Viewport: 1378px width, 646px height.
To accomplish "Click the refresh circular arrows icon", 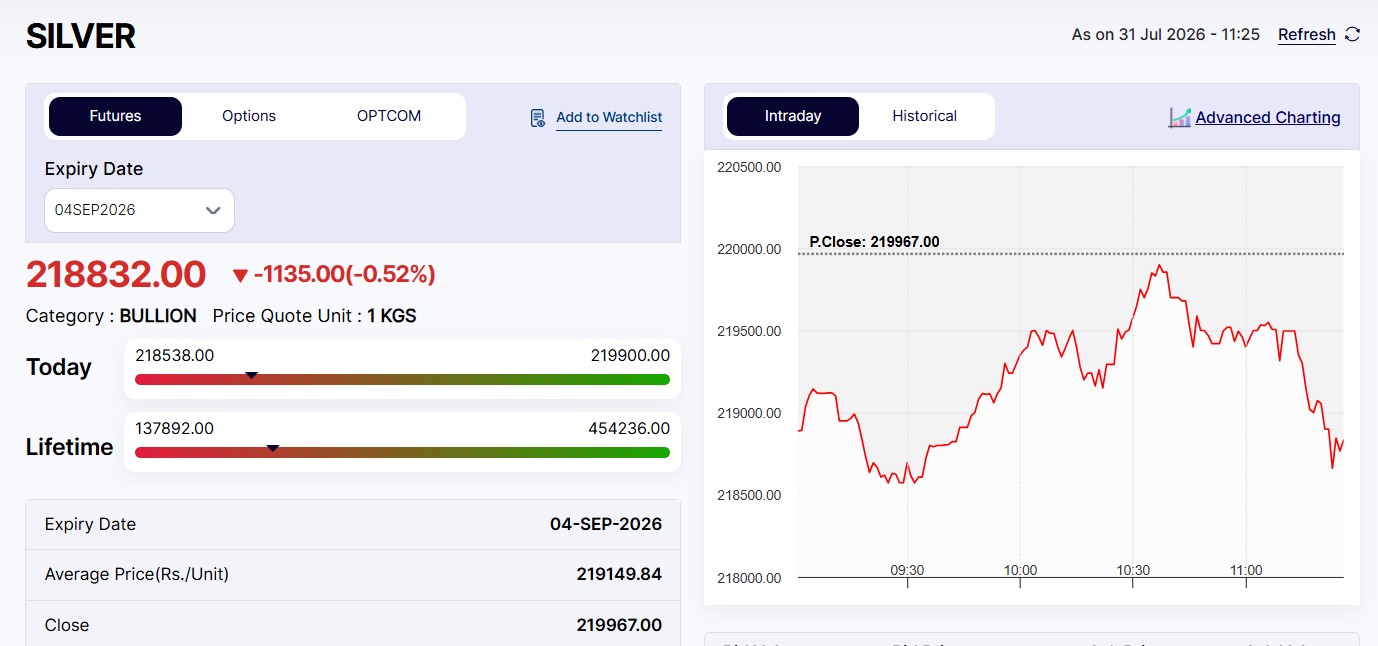I will coord(1352,34).
